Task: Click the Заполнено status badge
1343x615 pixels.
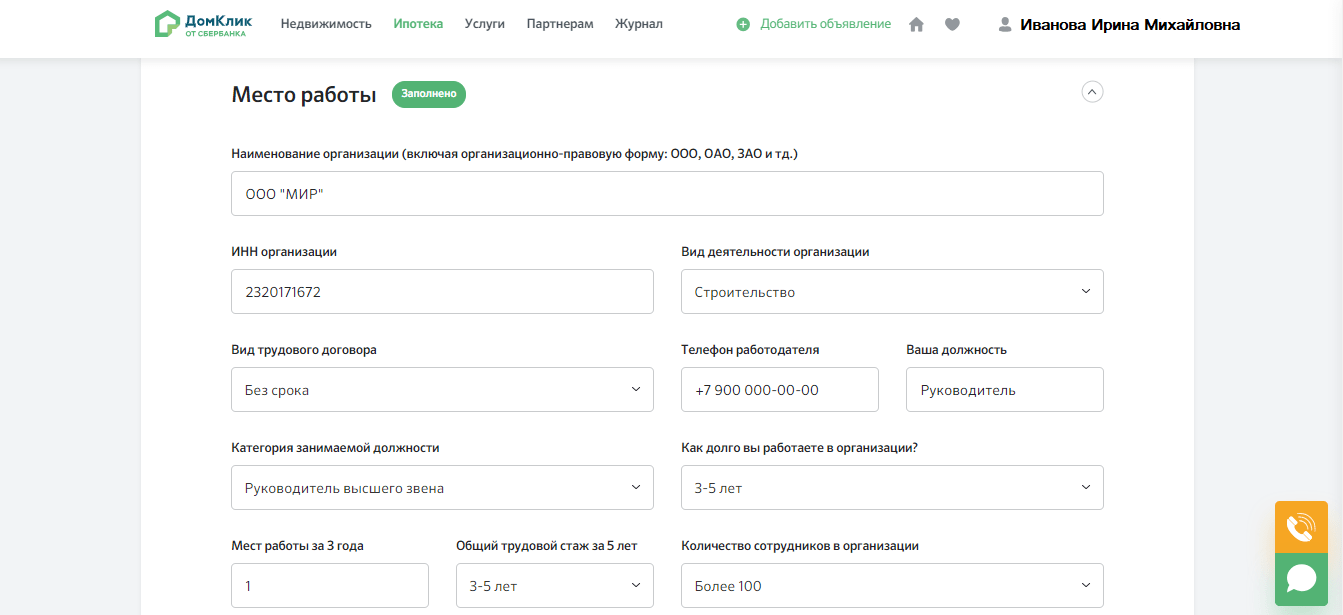Action: (x=429, y=94)
